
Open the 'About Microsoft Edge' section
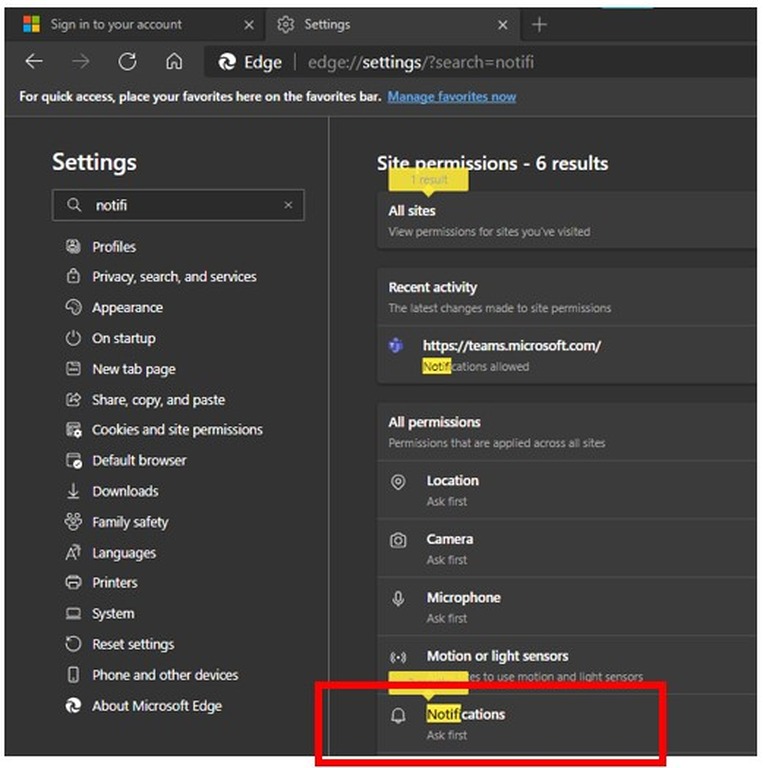[157, 706]
